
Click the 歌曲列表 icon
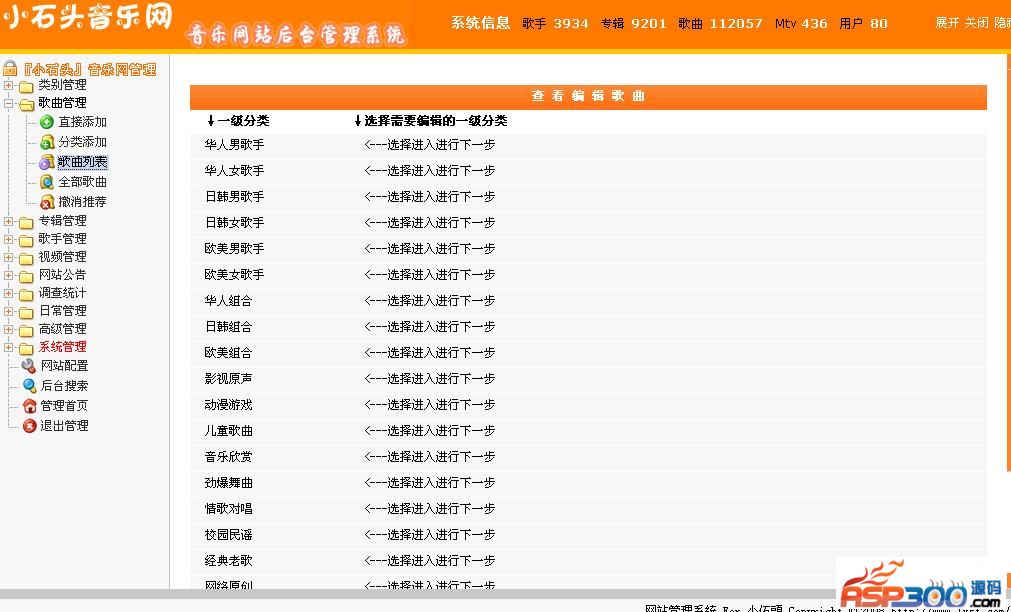46,162
